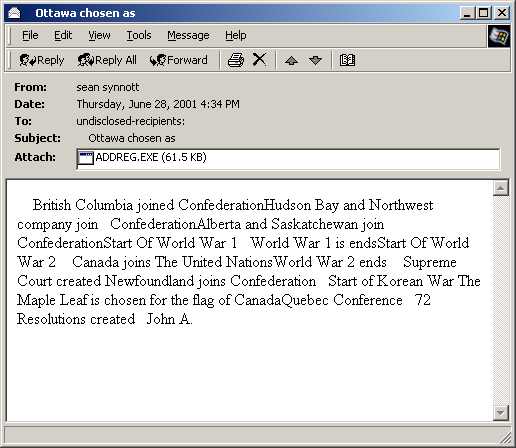Click sender name sean synnott
This screenshot has height=448, width=516.
[108, 87]
